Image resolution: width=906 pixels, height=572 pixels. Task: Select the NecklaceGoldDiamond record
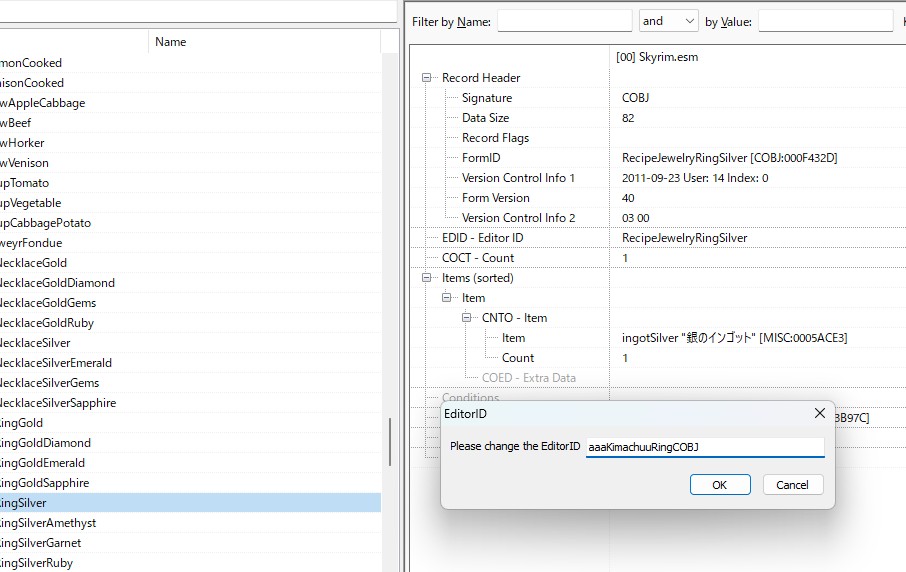(58, 283)
